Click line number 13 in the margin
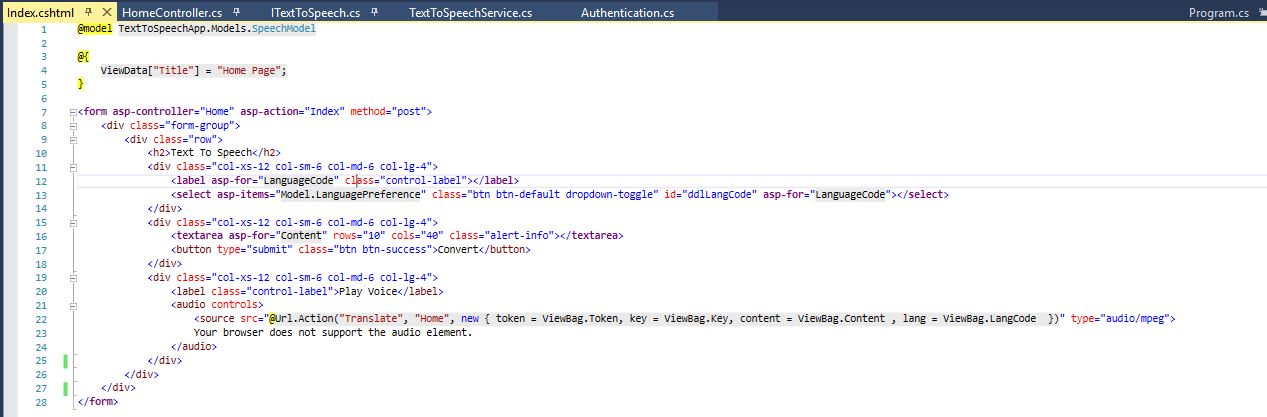This screenshot has width=1267, height=417. point(41,194)
